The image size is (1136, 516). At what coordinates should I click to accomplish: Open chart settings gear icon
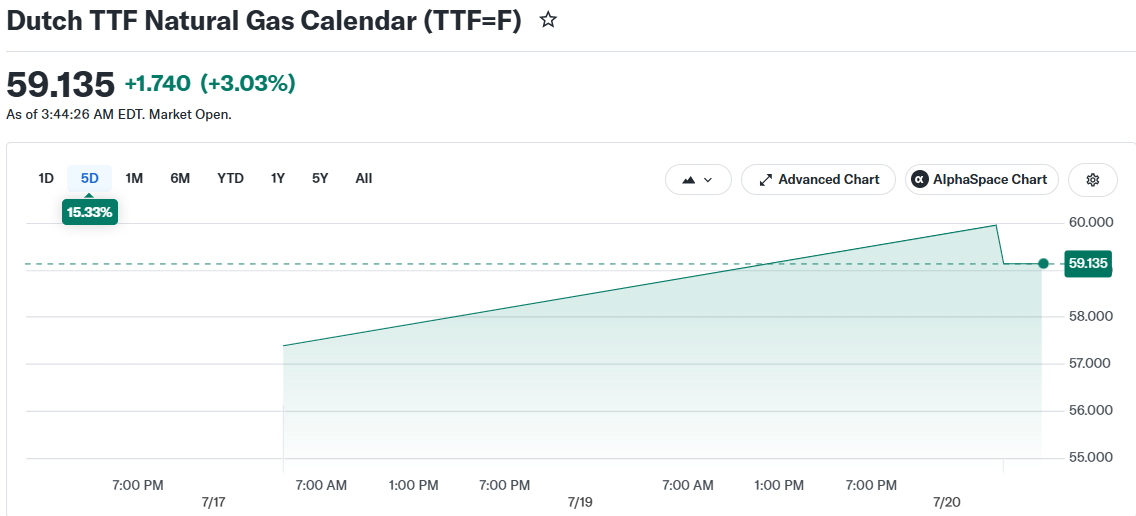(x=1093, y=180)
